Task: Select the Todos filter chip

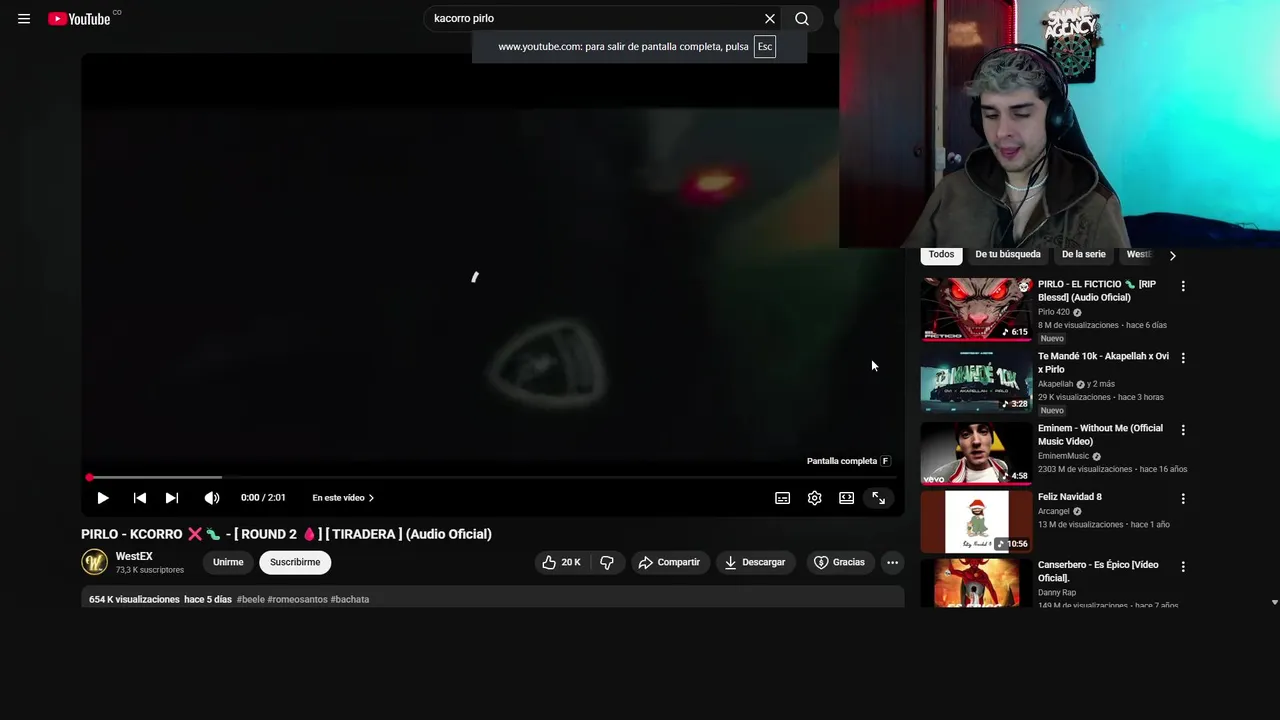Action: (x=941, y=255)
